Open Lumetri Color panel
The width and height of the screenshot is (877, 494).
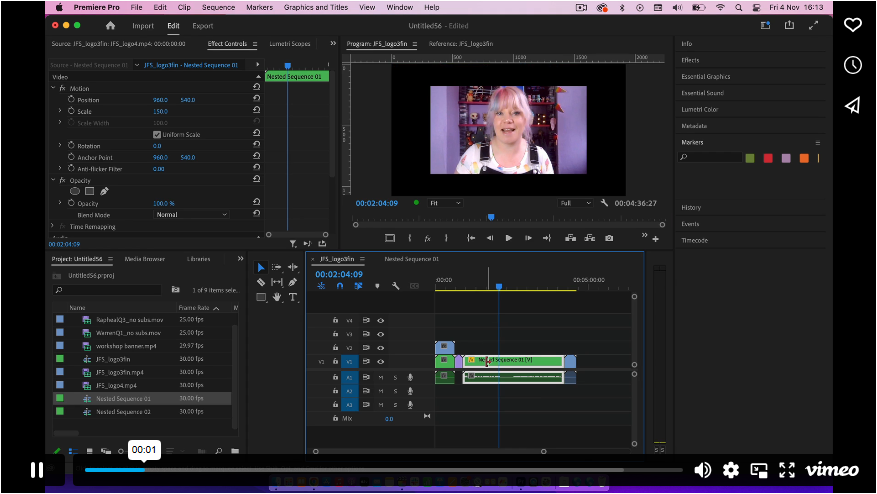click(x=699, y=110)
